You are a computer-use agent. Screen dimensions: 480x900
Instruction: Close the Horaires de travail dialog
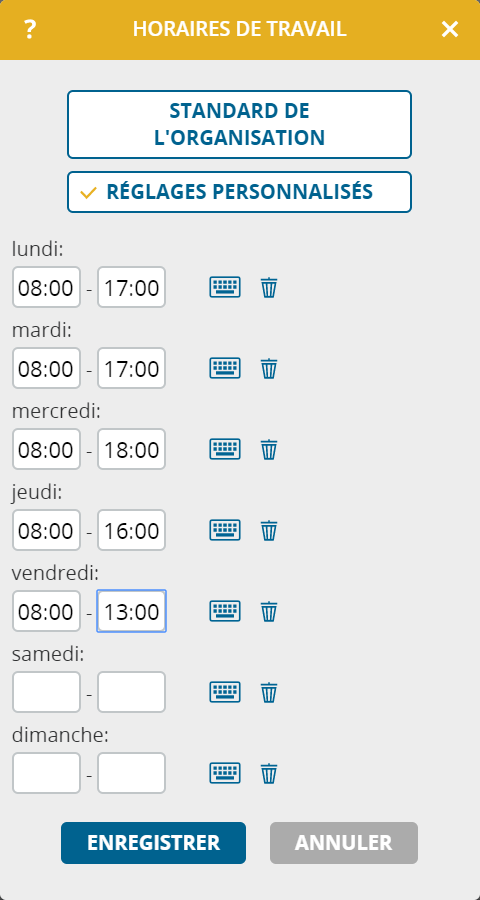[x=450, y=29]
